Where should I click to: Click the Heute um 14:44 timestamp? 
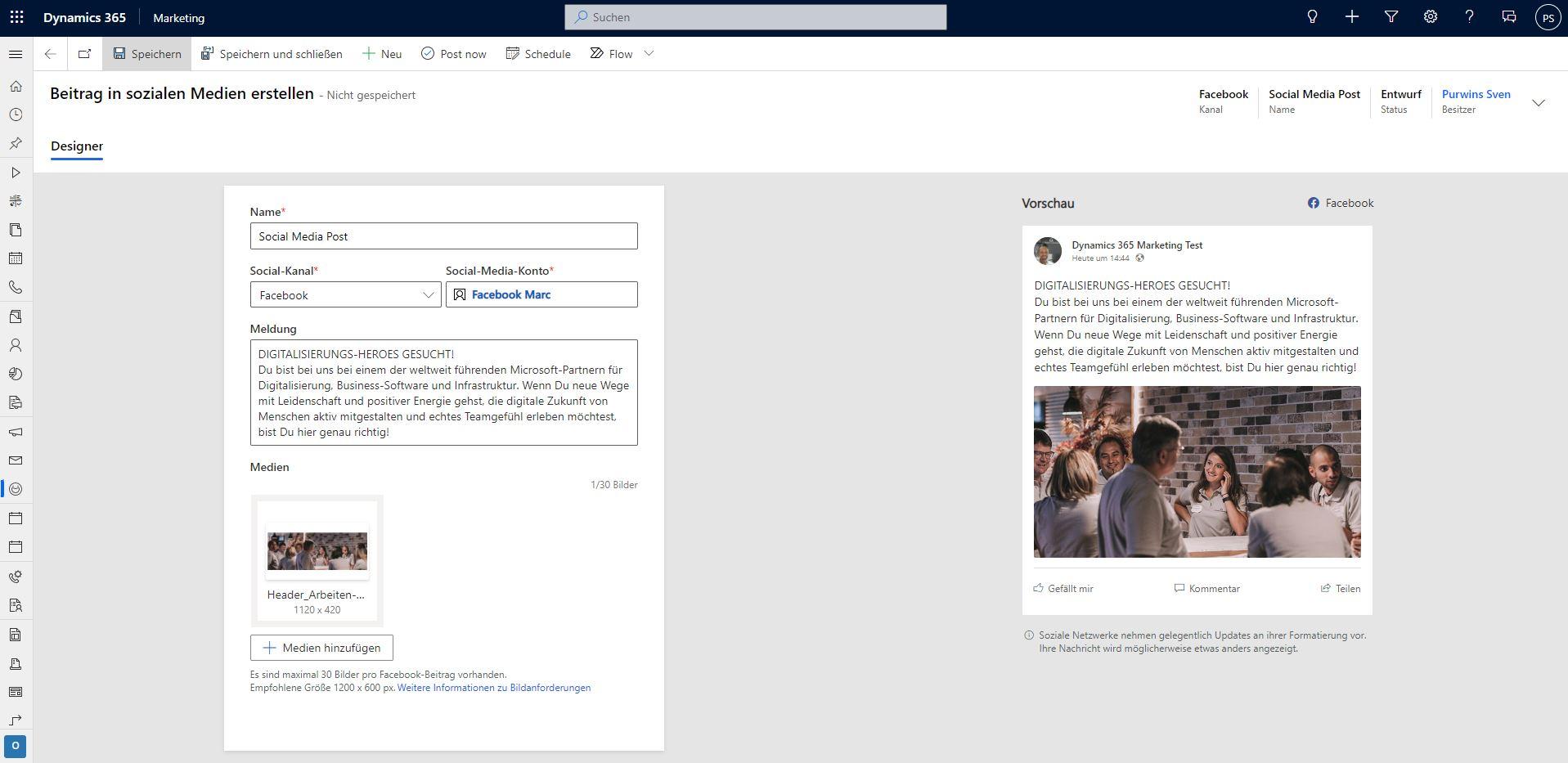click(1100, 258)
